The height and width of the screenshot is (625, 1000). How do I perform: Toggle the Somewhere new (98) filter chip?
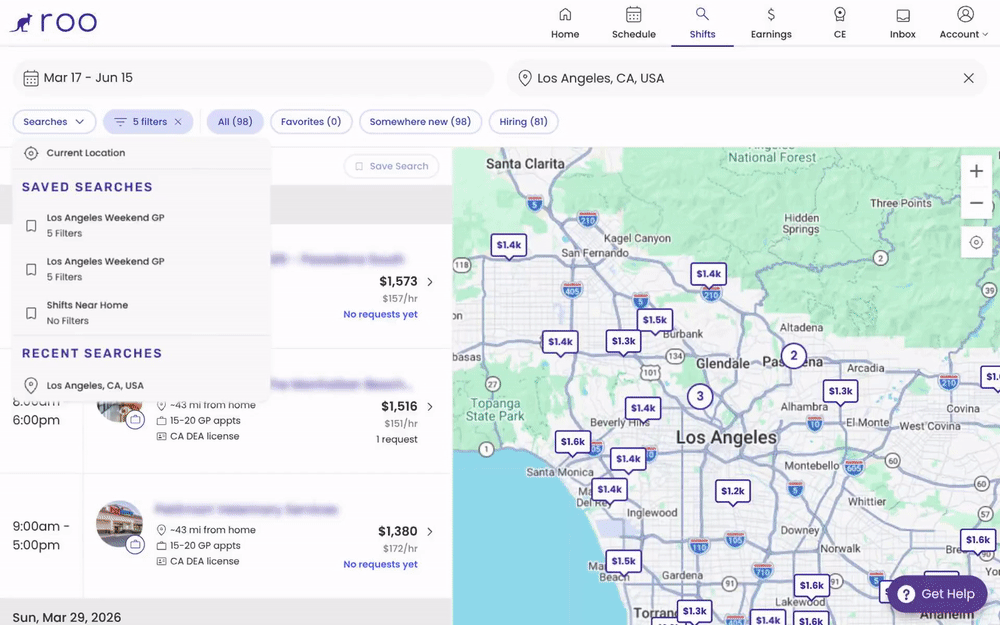(x=420, y=122)
